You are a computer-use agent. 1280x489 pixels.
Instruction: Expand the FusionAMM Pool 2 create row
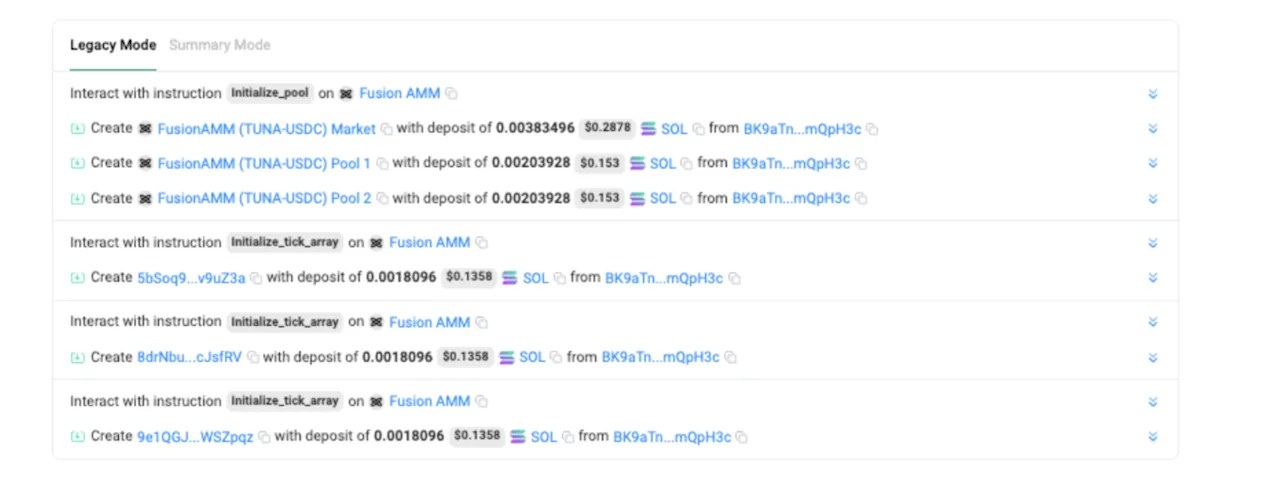(x=1152, y=199)
